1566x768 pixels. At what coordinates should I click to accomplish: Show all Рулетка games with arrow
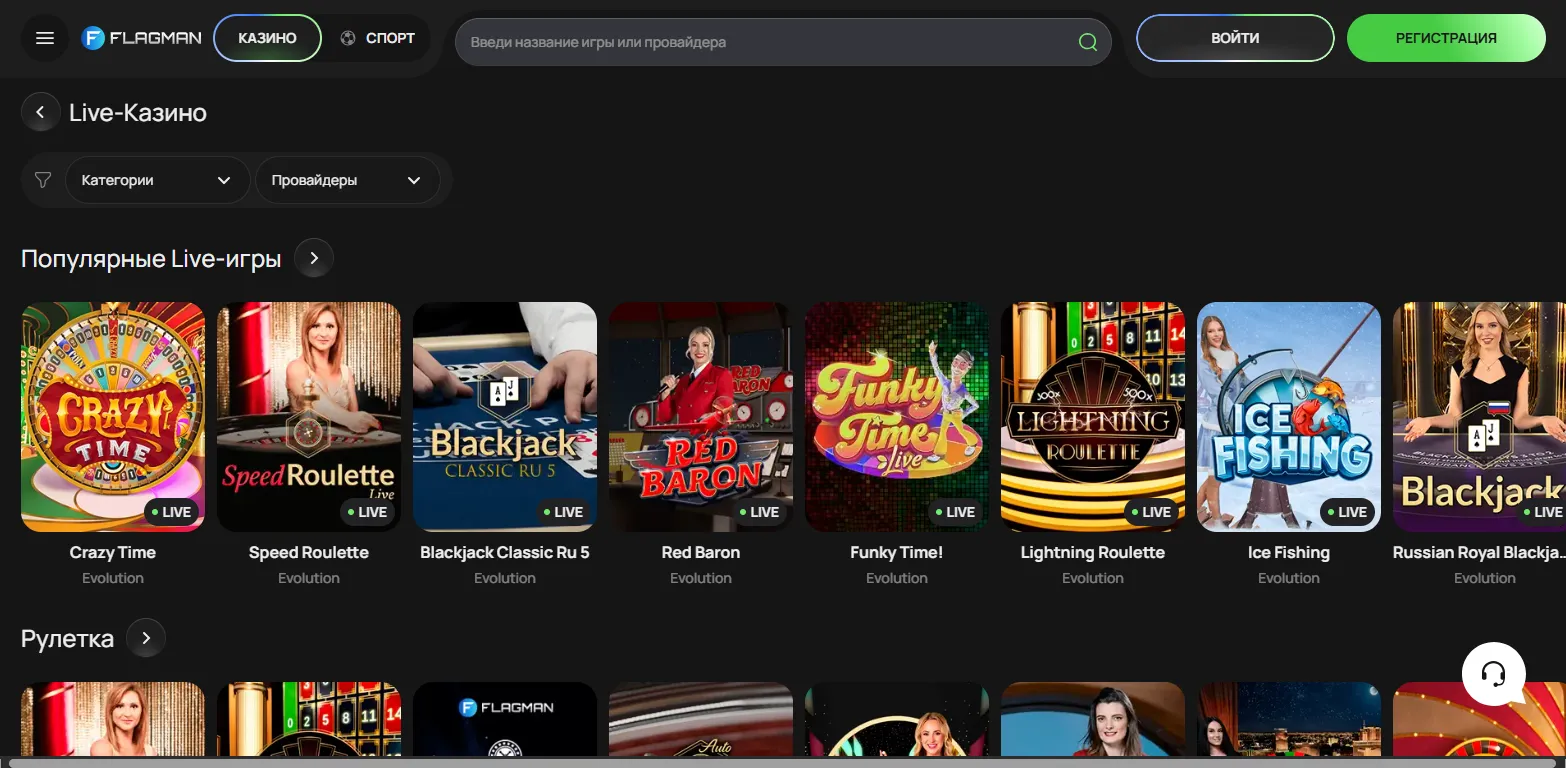click(x=146, y=638)
